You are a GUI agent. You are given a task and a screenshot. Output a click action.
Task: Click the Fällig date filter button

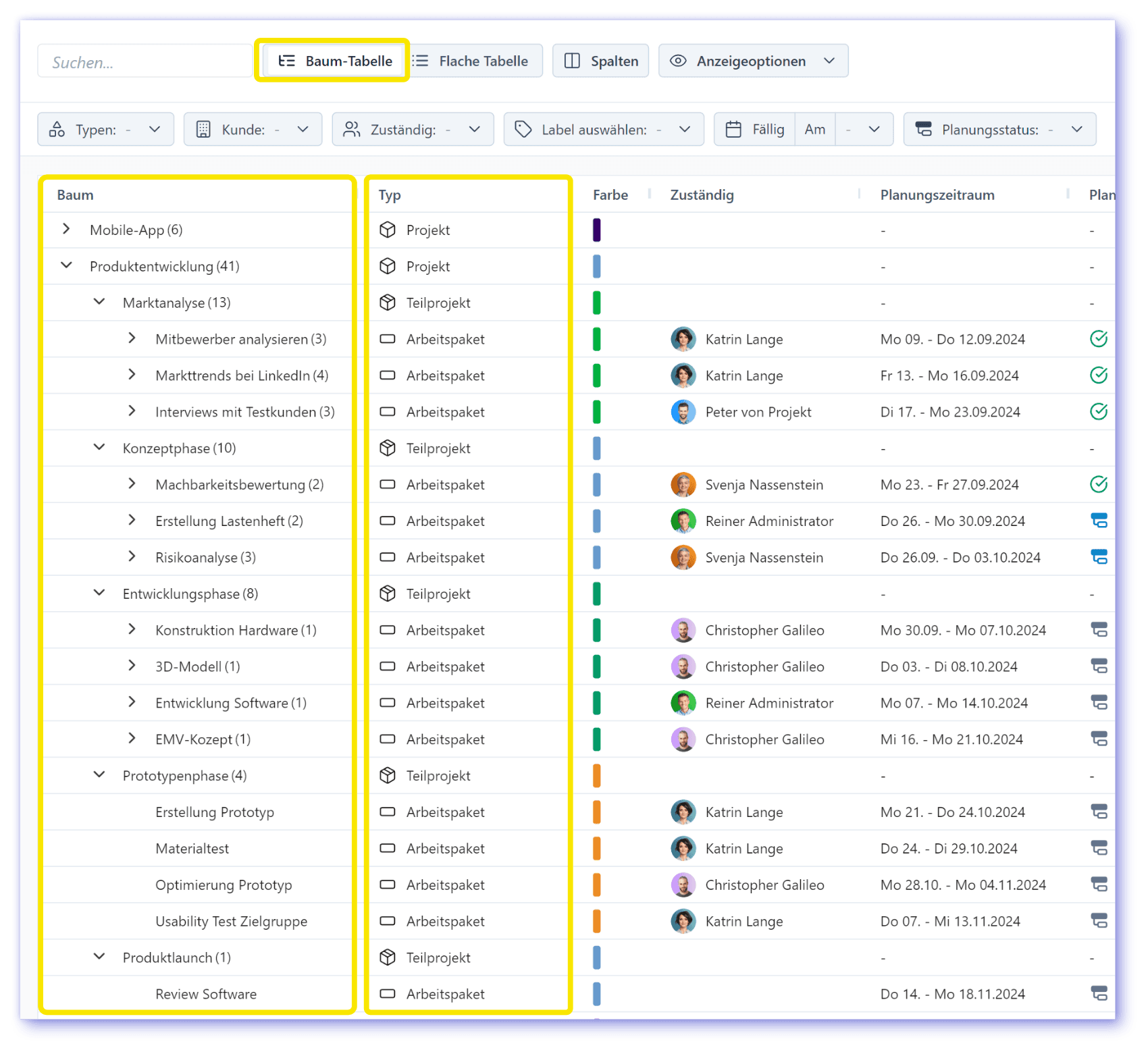tap(755, 130)
